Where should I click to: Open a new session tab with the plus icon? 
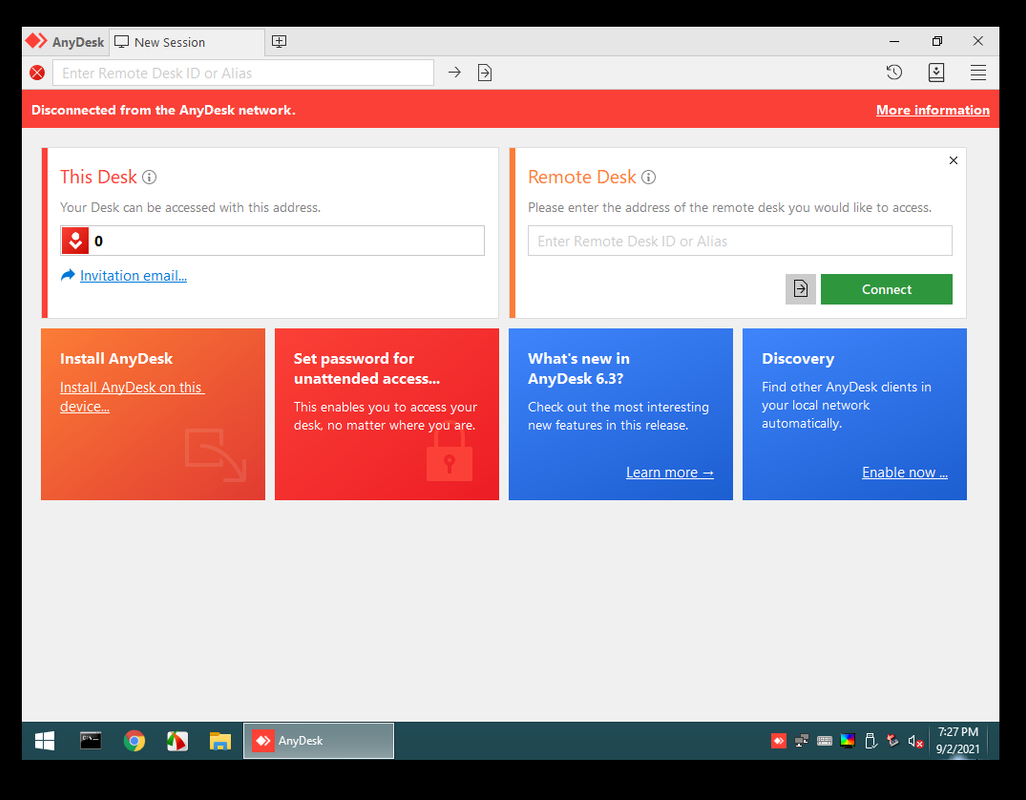279,42
